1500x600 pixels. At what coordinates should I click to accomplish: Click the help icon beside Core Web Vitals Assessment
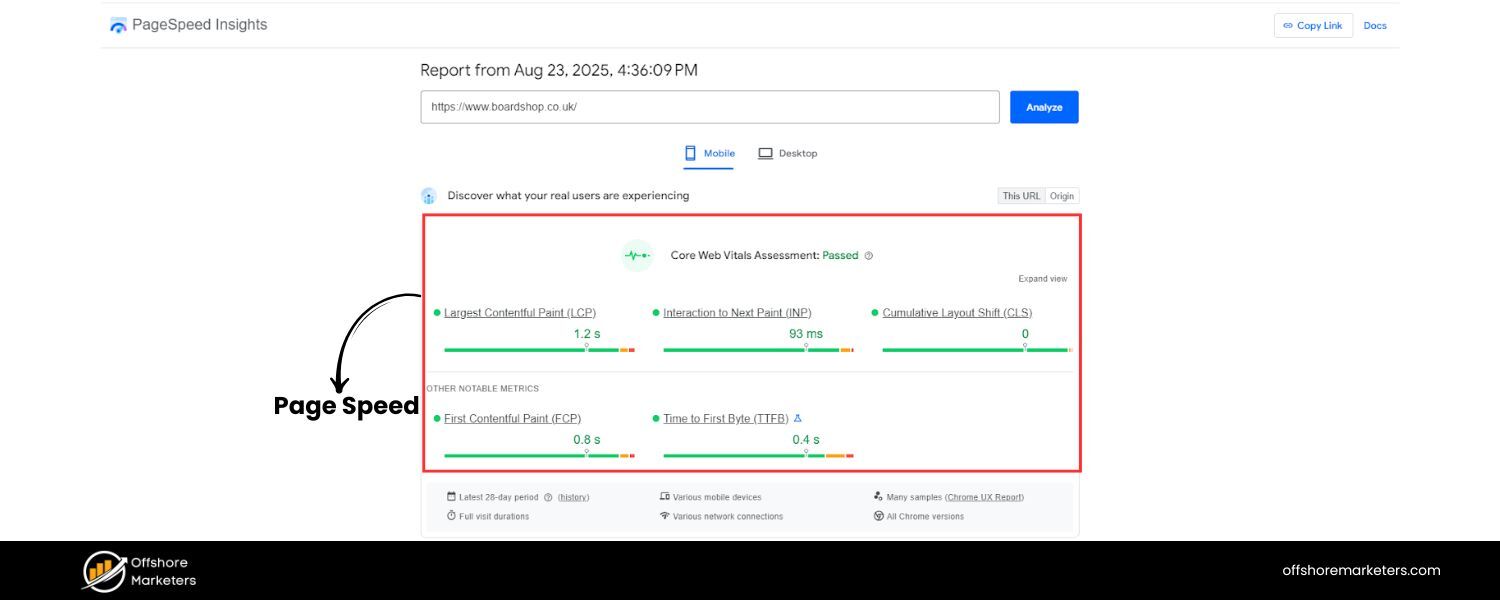[868, 255]
